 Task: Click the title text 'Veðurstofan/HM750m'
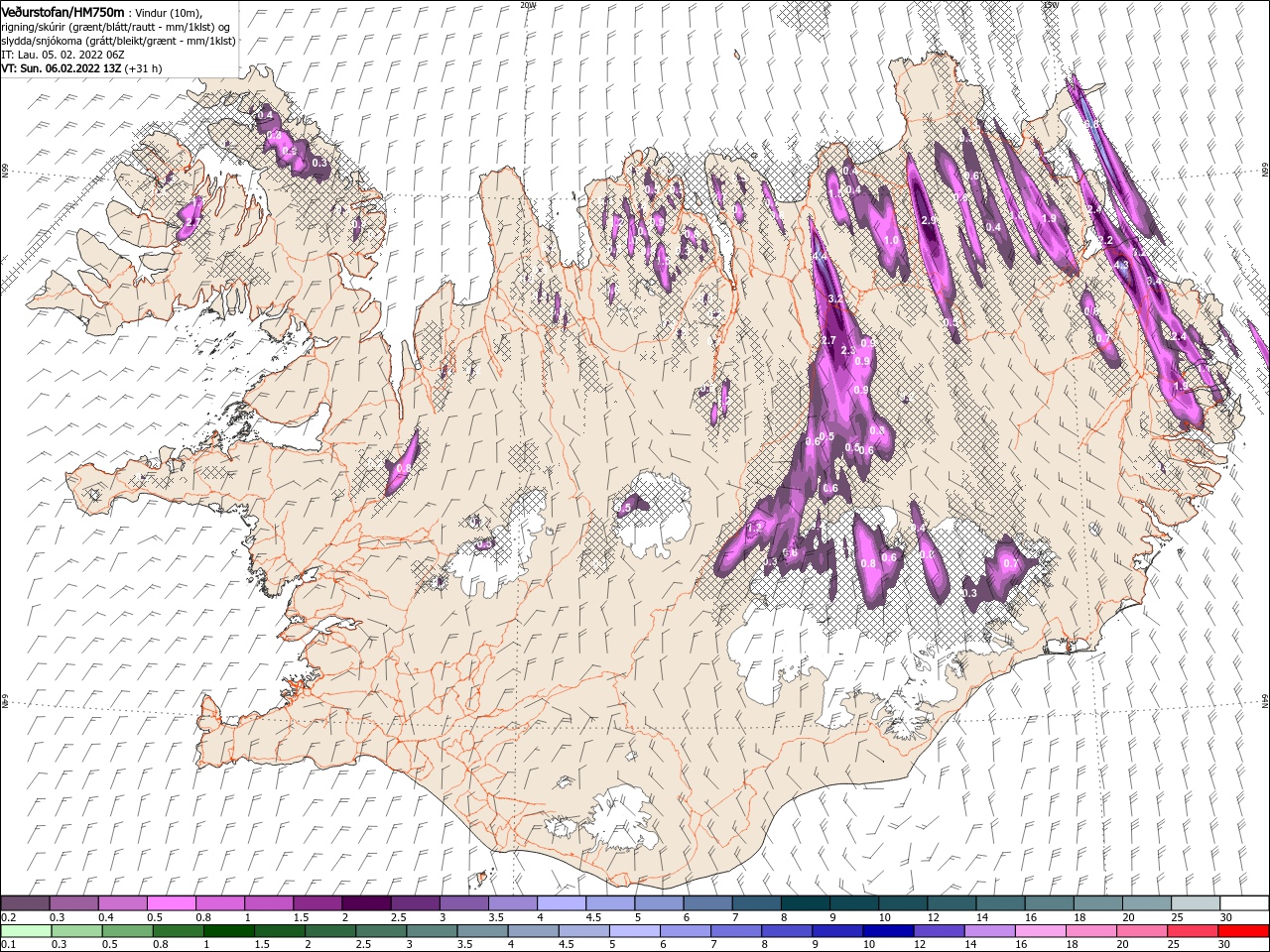(x=63, y=11)
